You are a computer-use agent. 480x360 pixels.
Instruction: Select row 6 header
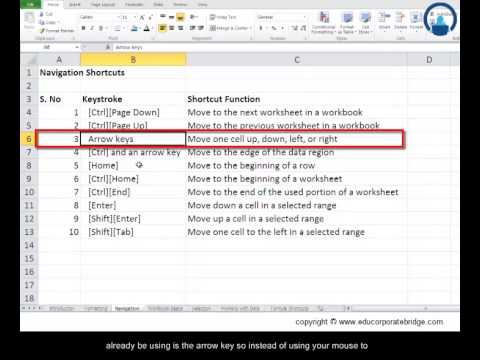[29, 139]
